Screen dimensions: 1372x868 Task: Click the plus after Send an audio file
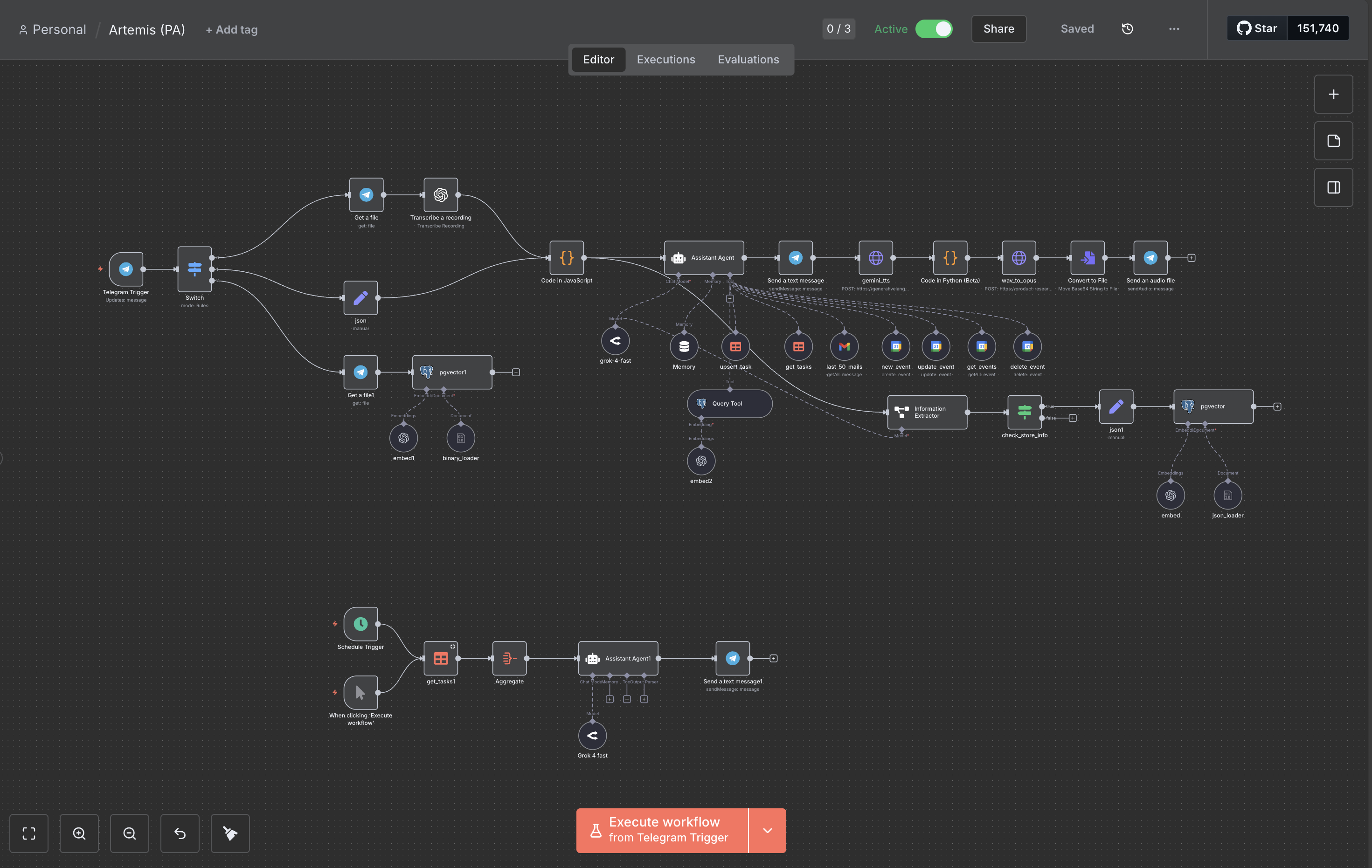(x=1191, y=258)
